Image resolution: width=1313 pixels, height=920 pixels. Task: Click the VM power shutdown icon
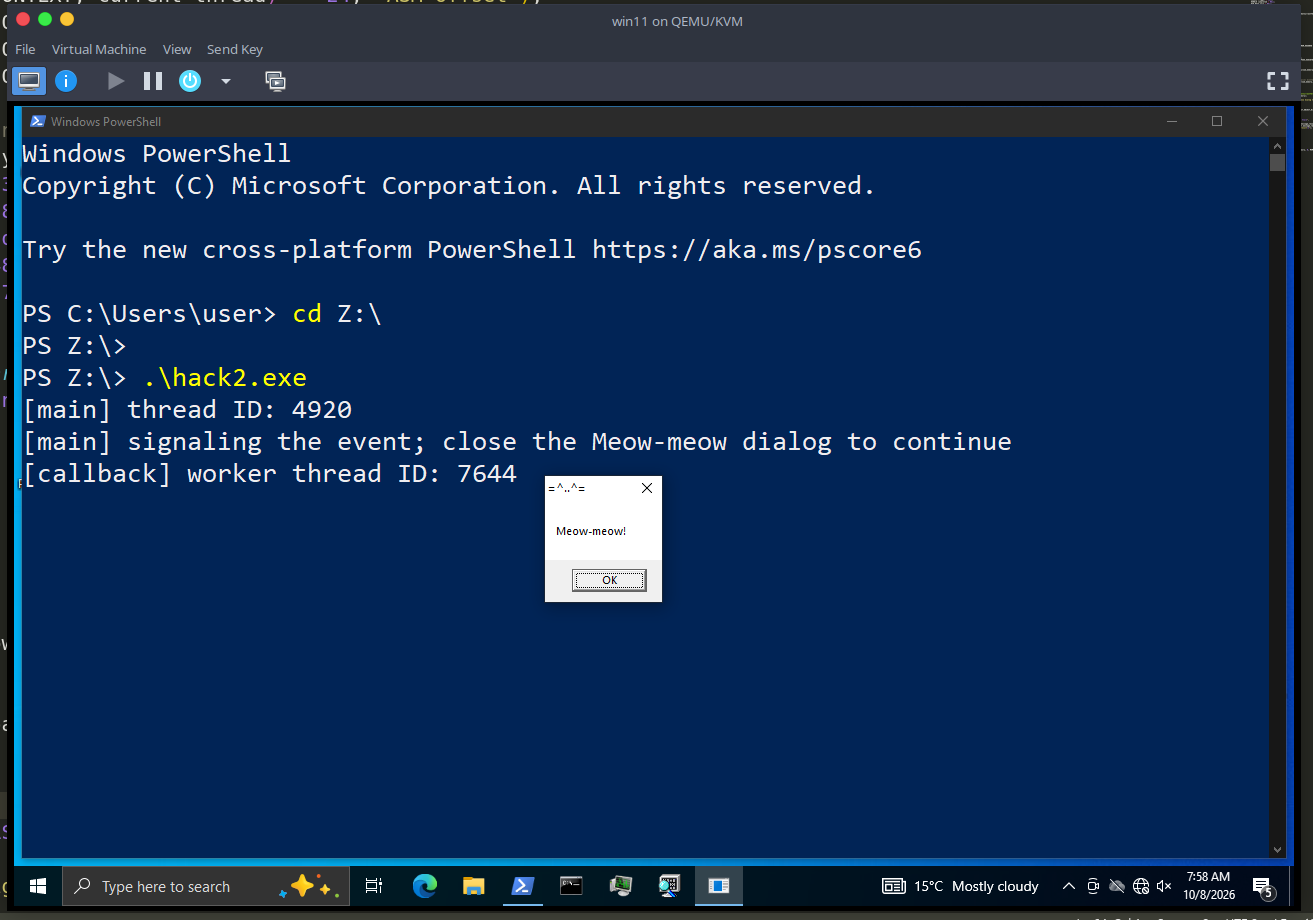pos(190,81)
